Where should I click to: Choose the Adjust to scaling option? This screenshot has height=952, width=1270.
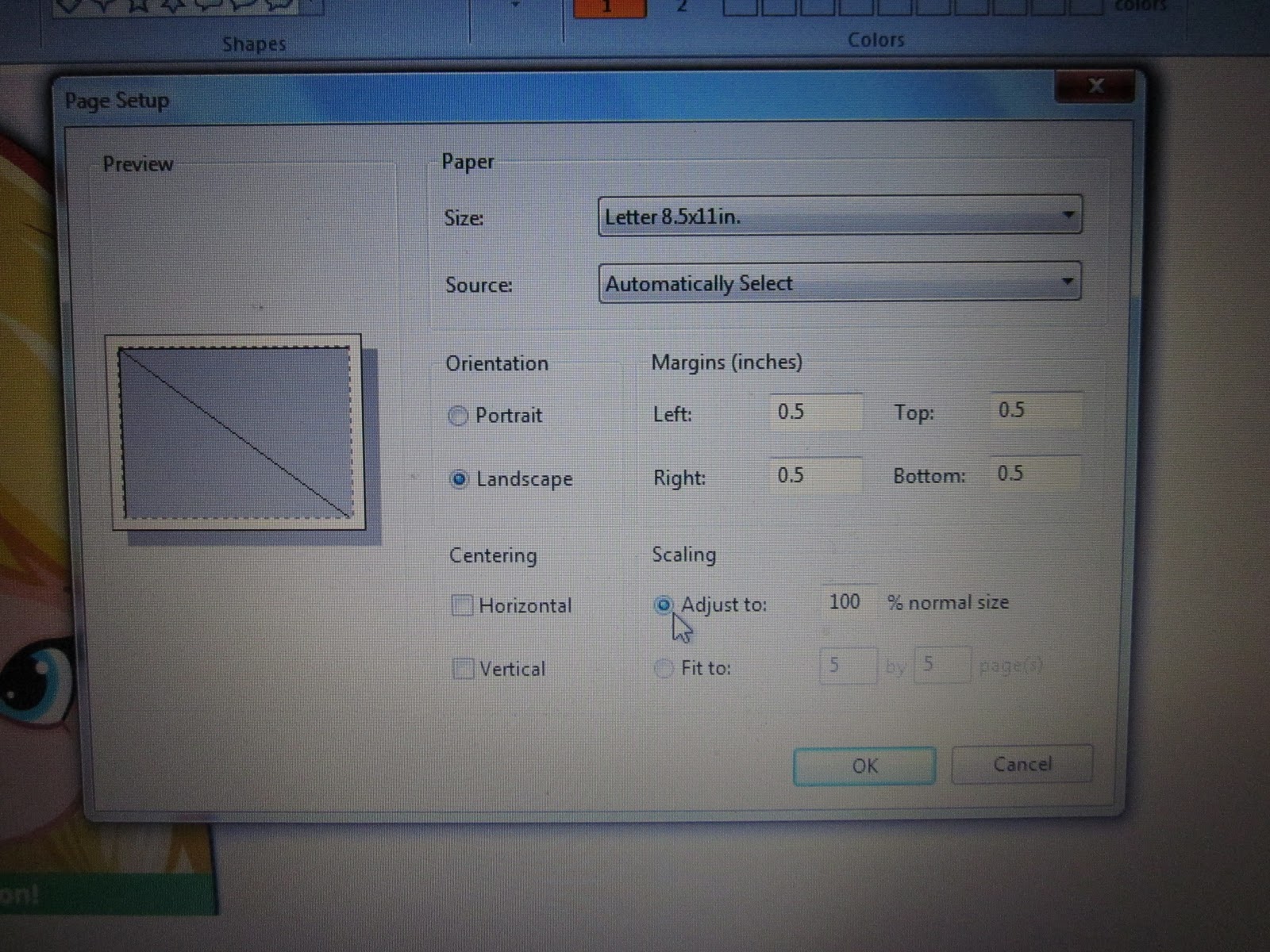[x=664, y=605]
